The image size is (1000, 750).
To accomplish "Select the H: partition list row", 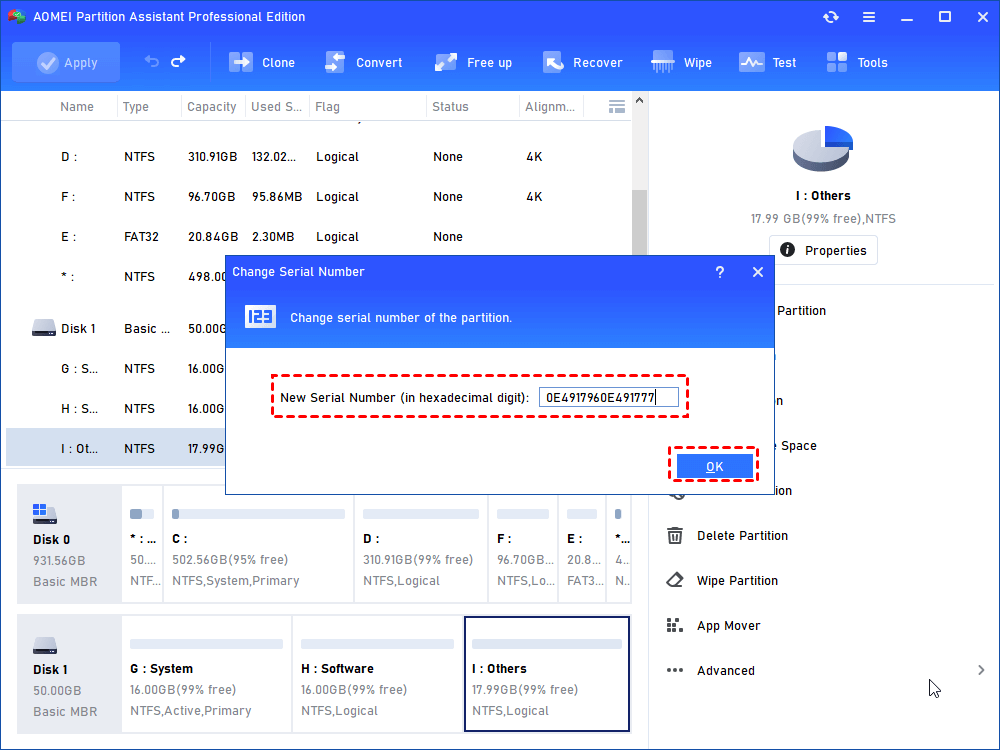I will (x=115, y=409).
